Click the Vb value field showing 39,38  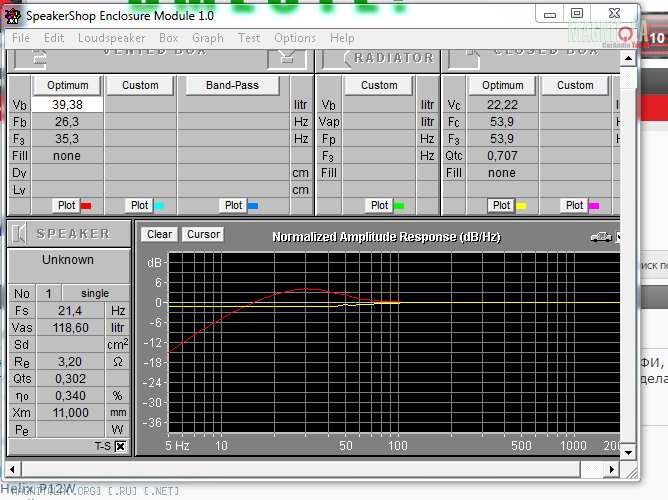click(67, 105)
